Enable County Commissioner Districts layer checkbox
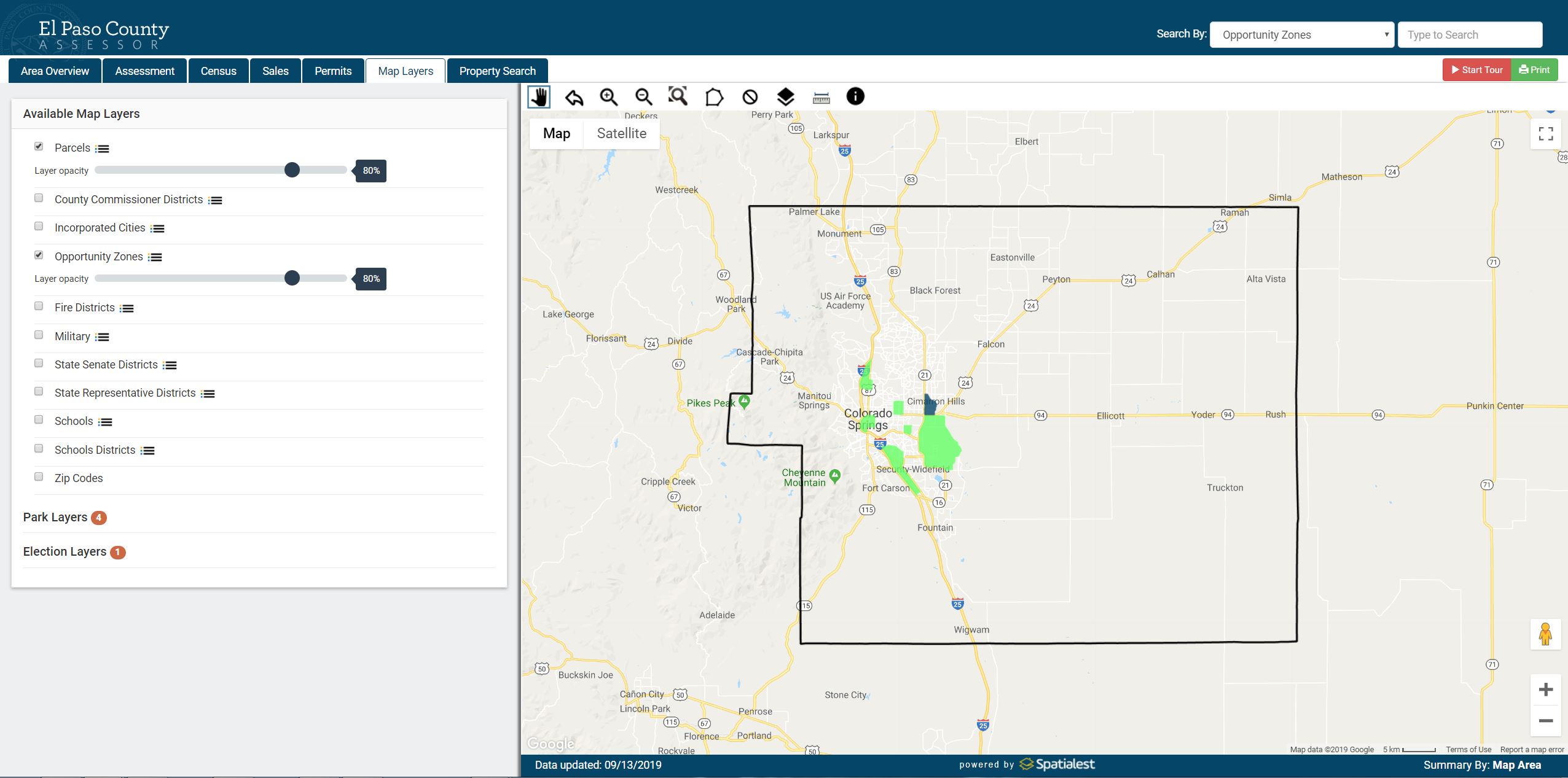The height and width of the screenshot is (778, 1568). pyautogui.click(x=39, y=198)
